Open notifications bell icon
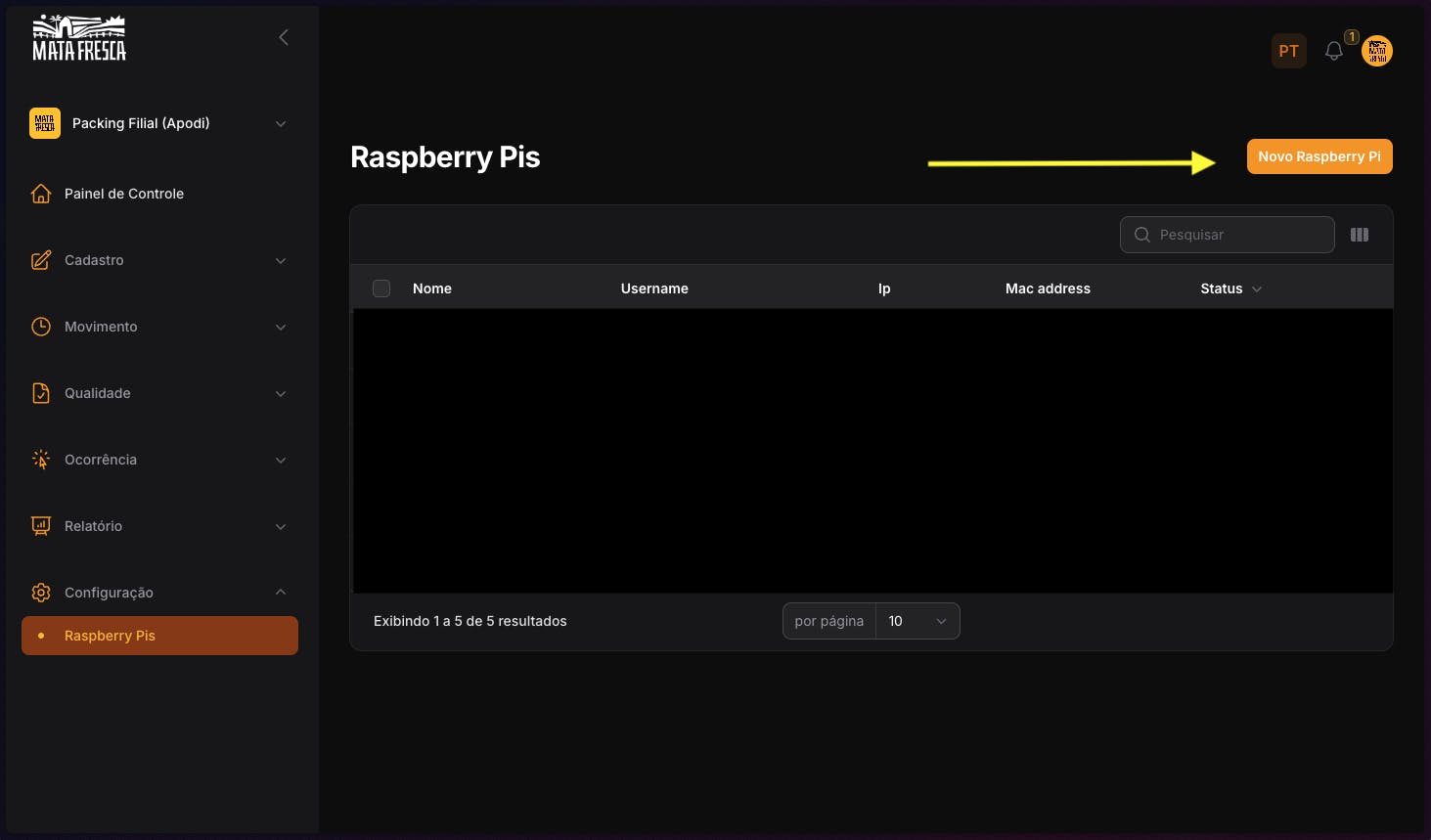Image resolution: width=1431 pixels, height=840 pixels. click(1333, 51)
